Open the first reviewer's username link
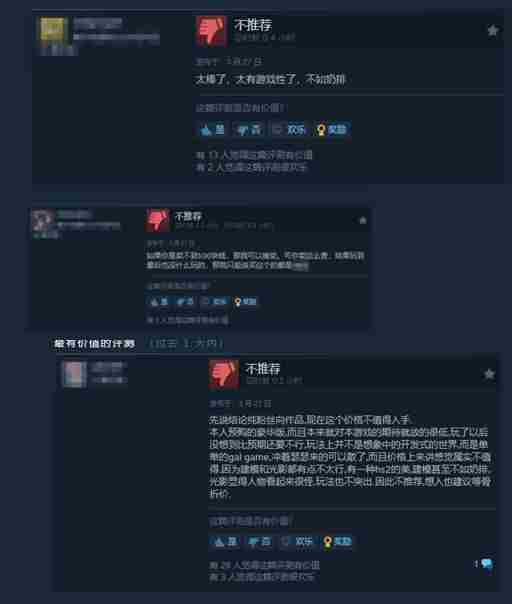This screenshot has height=604, width=512. (98, 23)
